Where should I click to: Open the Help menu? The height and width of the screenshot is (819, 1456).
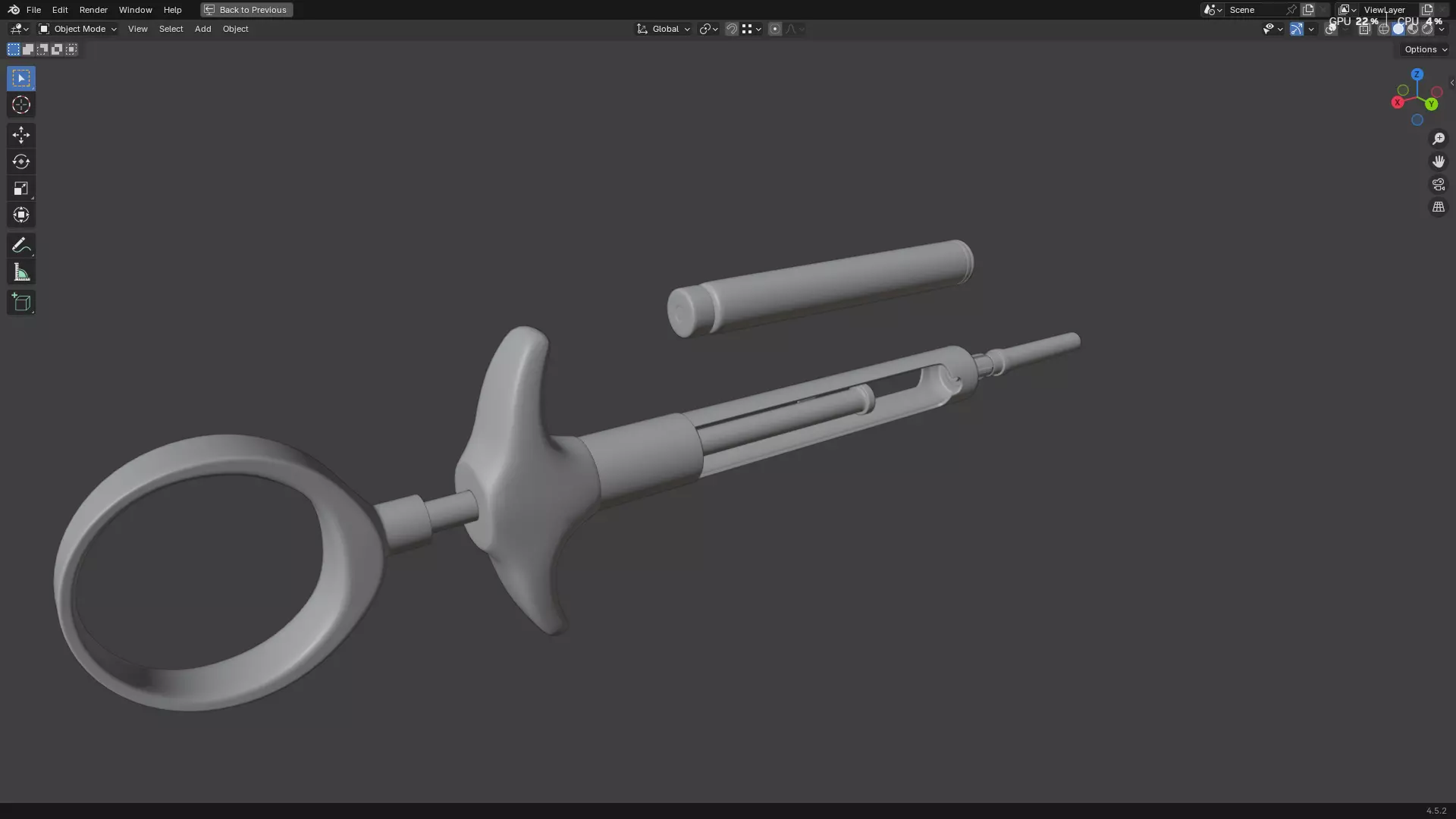click(x=172, y=10)
